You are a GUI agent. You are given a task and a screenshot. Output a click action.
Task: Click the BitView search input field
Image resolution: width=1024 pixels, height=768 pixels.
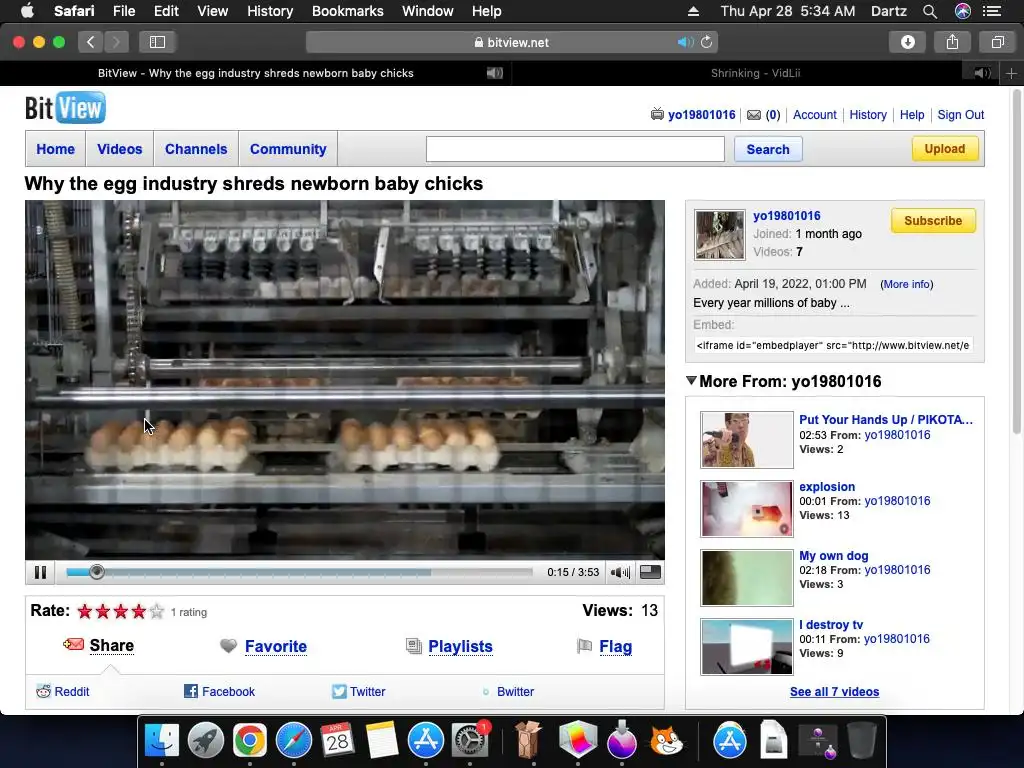tap(575, 149)
